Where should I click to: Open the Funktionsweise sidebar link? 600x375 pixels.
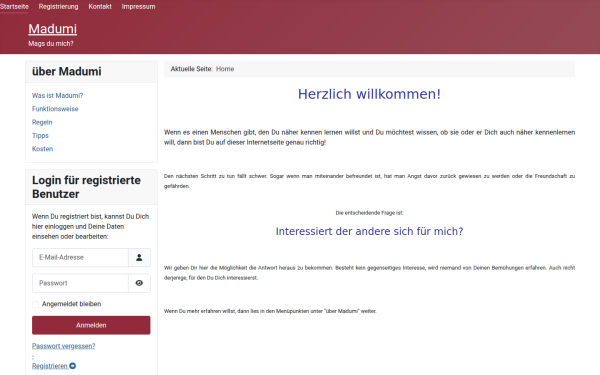pyautogui.click(x=55, y=109)
